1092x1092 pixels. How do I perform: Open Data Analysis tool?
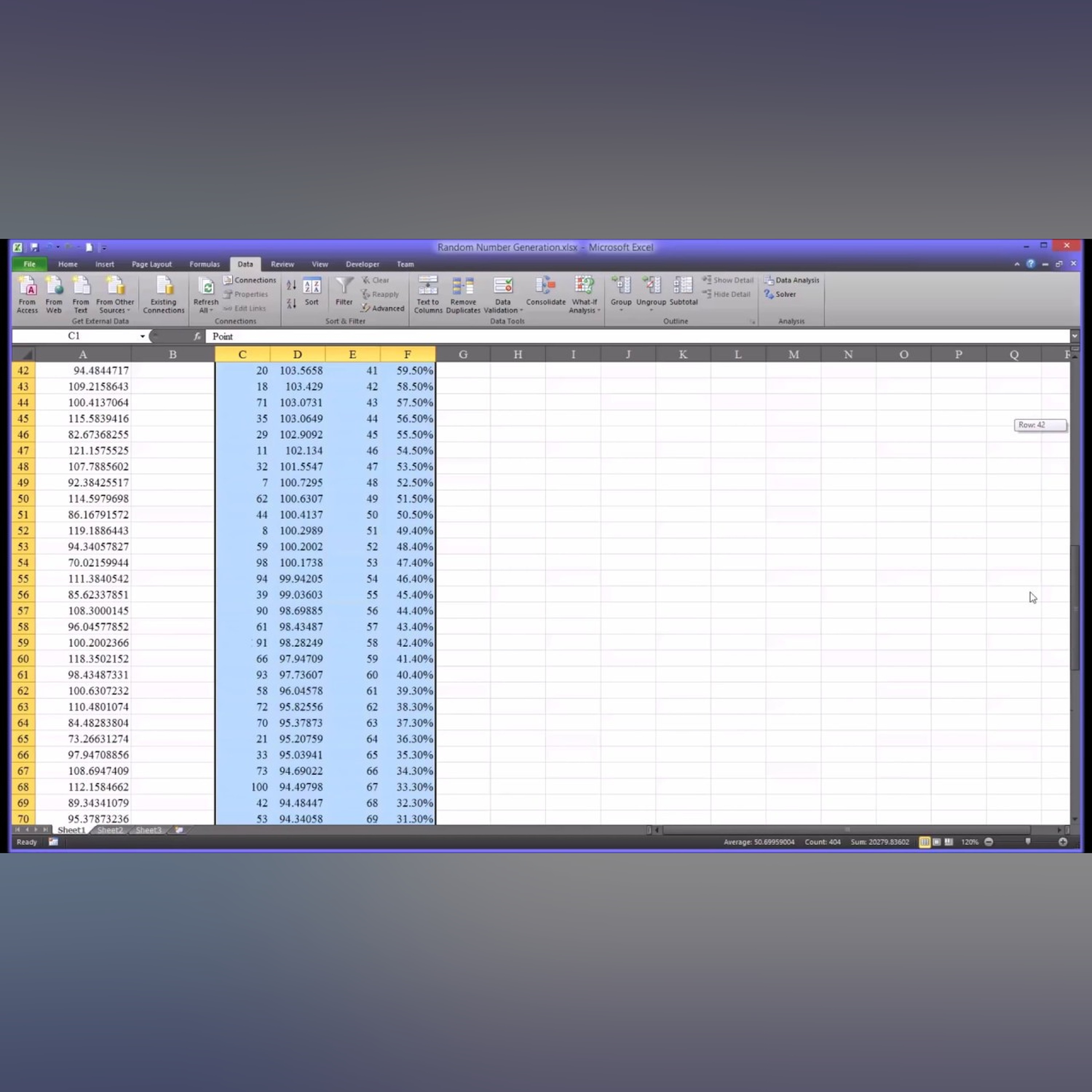tap(791, 280)
